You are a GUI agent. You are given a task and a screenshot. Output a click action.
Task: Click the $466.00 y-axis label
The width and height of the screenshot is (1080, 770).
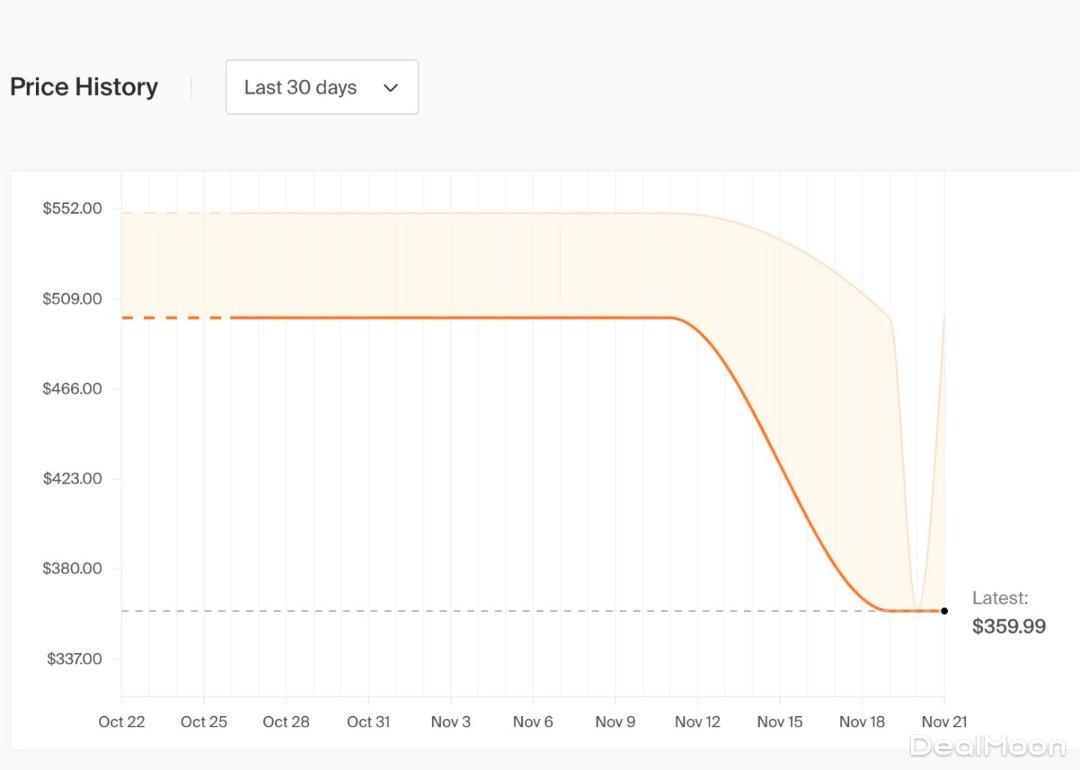(x=72, y=389)
